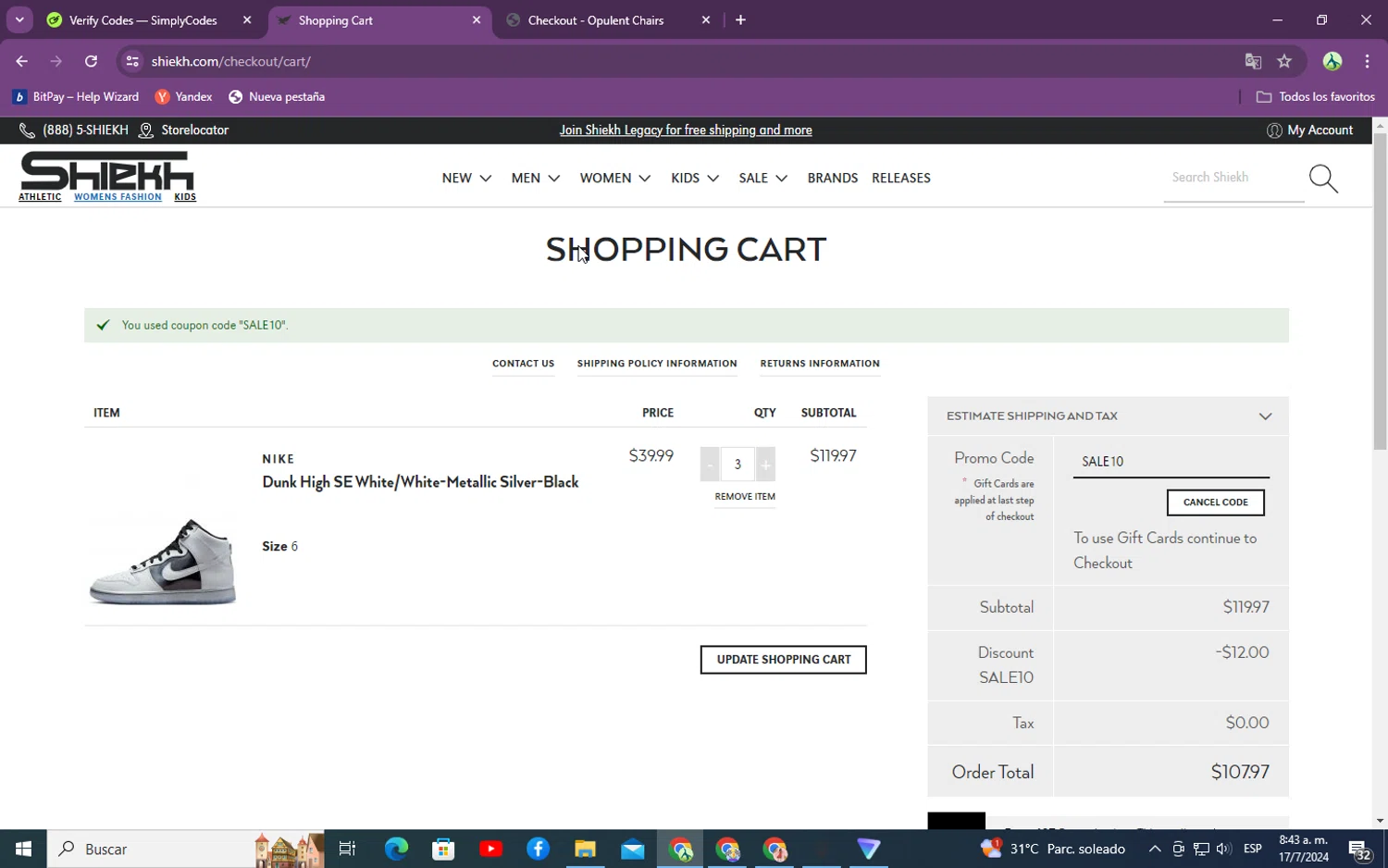Open File Explorer from taskbar
This screenshot has height=868, width=1388.
pos(585,849)
